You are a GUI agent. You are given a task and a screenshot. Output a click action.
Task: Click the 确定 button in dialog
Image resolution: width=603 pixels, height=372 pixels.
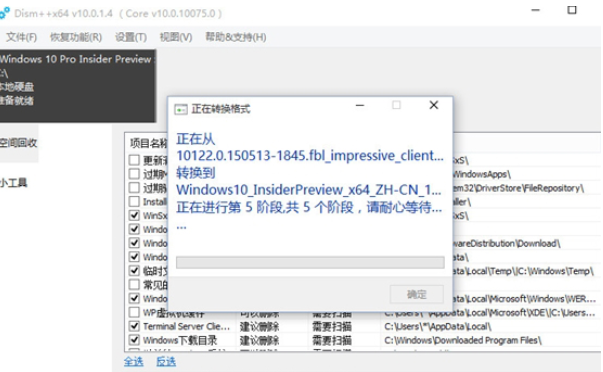click(x=416, y=294)
